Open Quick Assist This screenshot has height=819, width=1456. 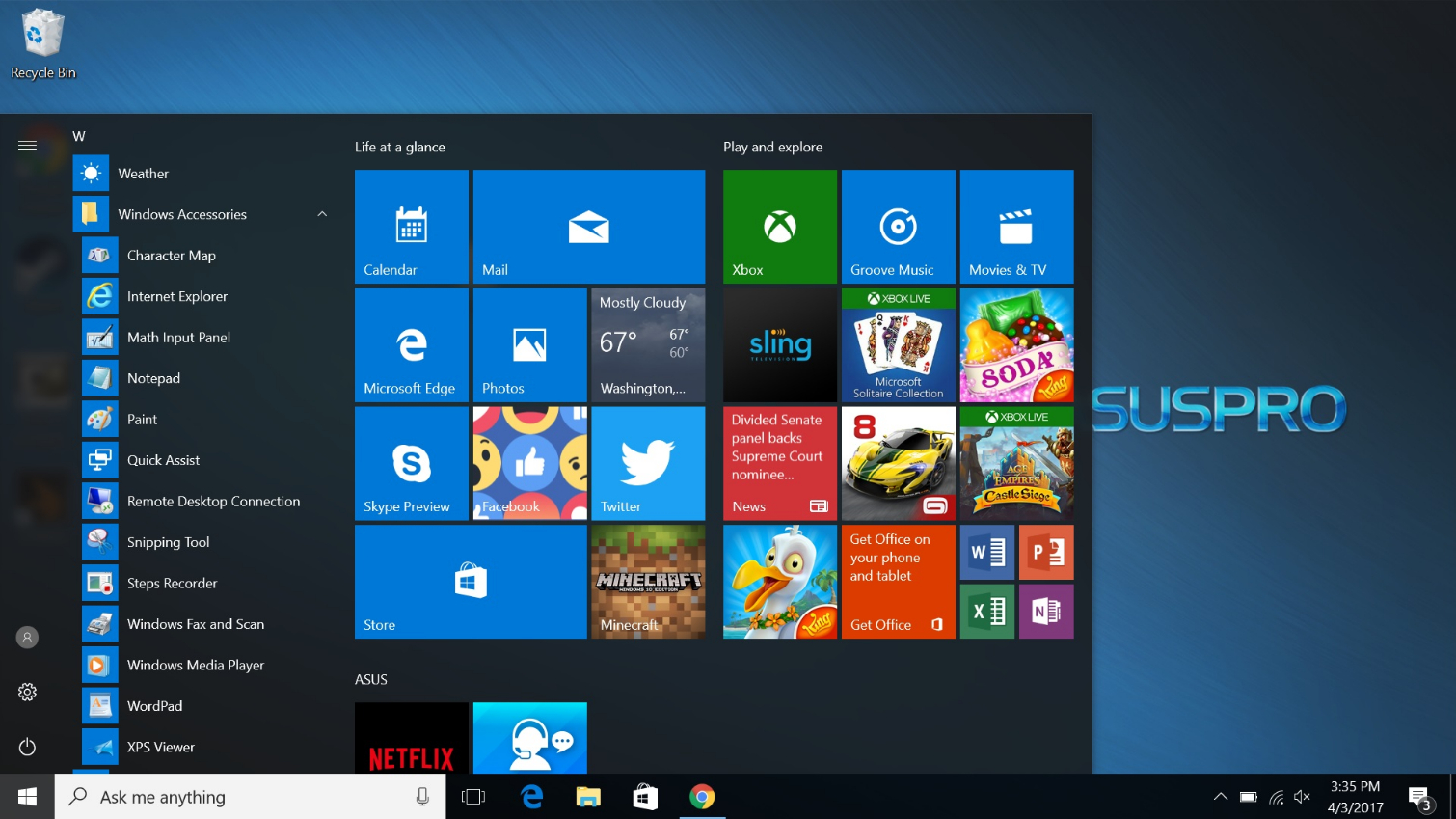click(205, 460)
